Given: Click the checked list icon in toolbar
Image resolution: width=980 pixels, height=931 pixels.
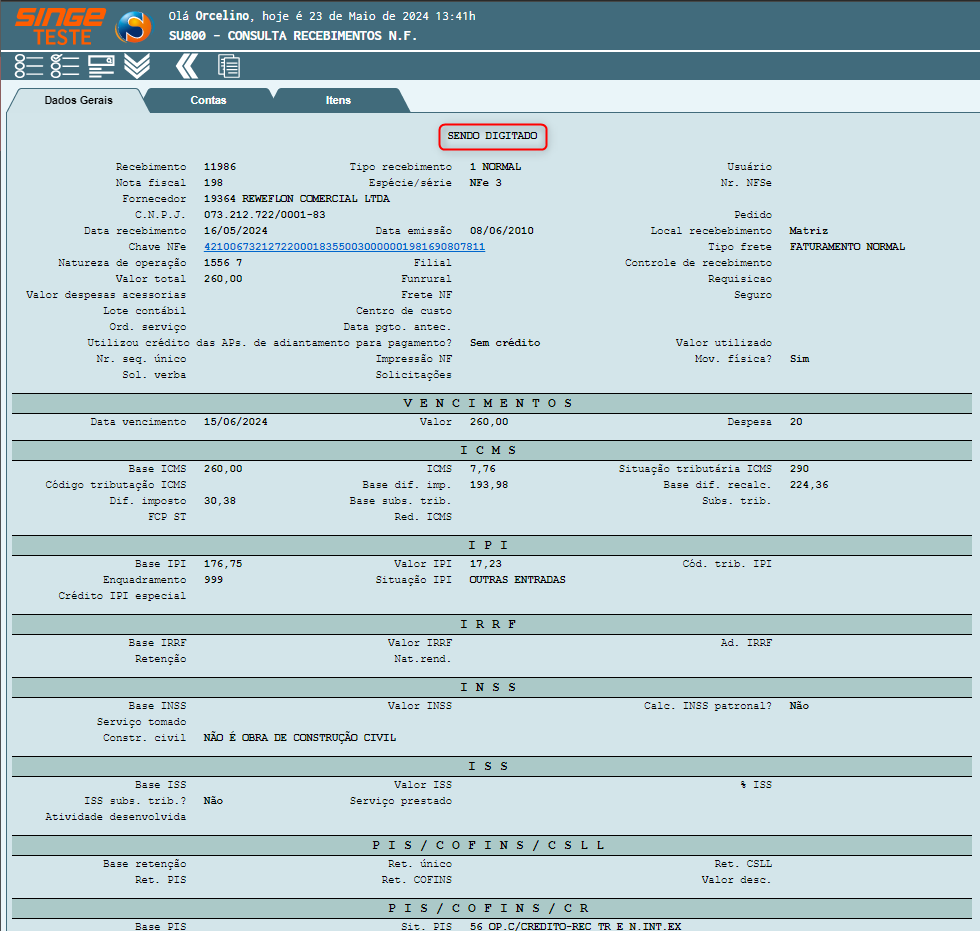Looking at the screenshot, I should coord(65,66).
